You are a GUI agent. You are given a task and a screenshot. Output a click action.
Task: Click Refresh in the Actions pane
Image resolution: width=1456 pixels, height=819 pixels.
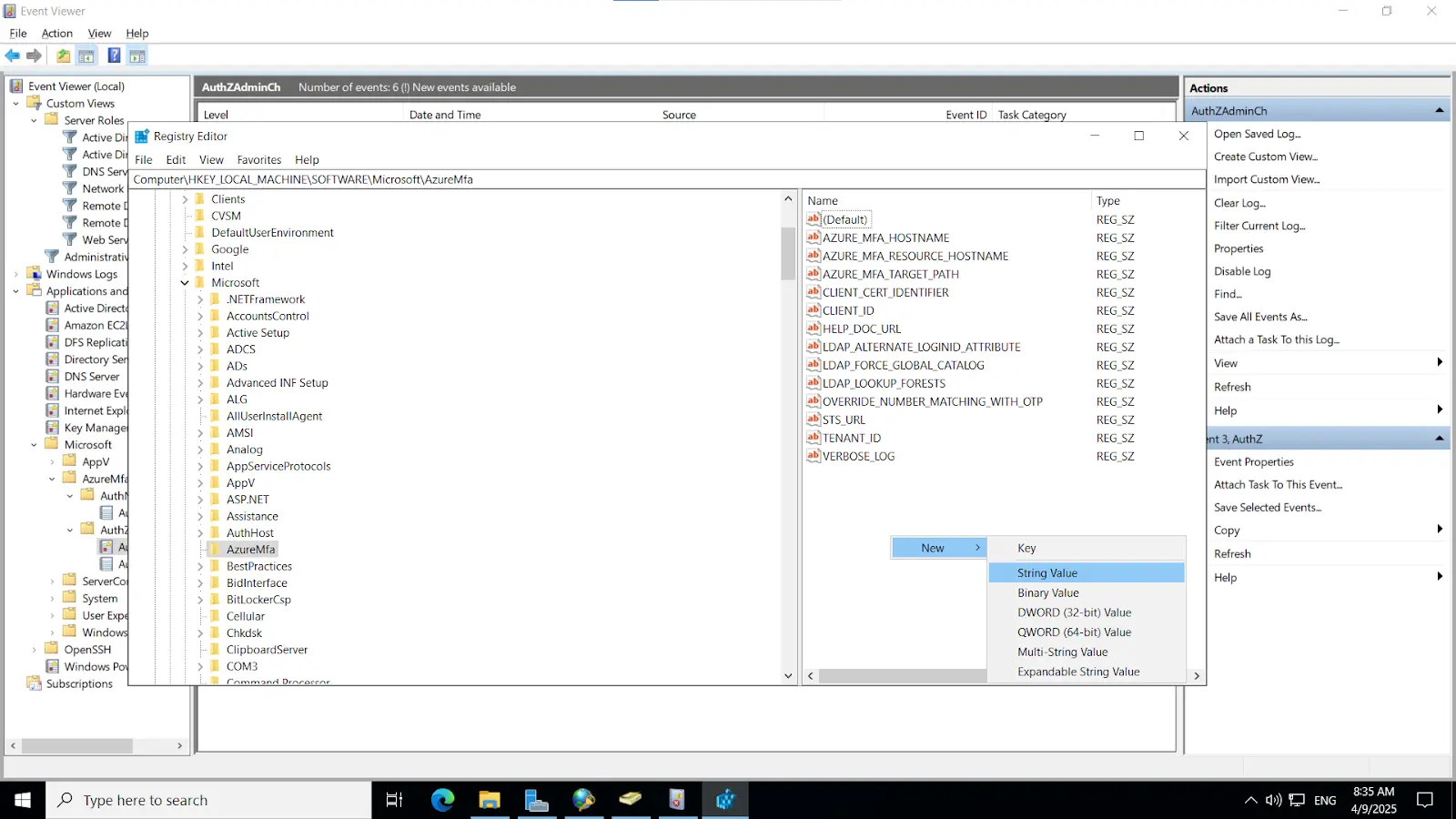(x=1232, y=387)
